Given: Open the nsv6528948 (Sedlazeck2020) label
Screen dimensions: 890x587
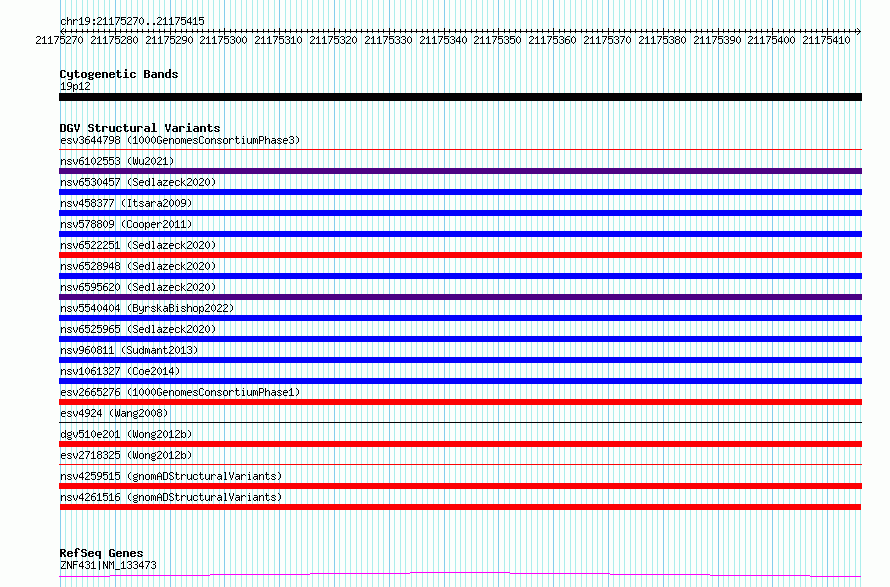Looking at the screenshot, I should 138,266.
